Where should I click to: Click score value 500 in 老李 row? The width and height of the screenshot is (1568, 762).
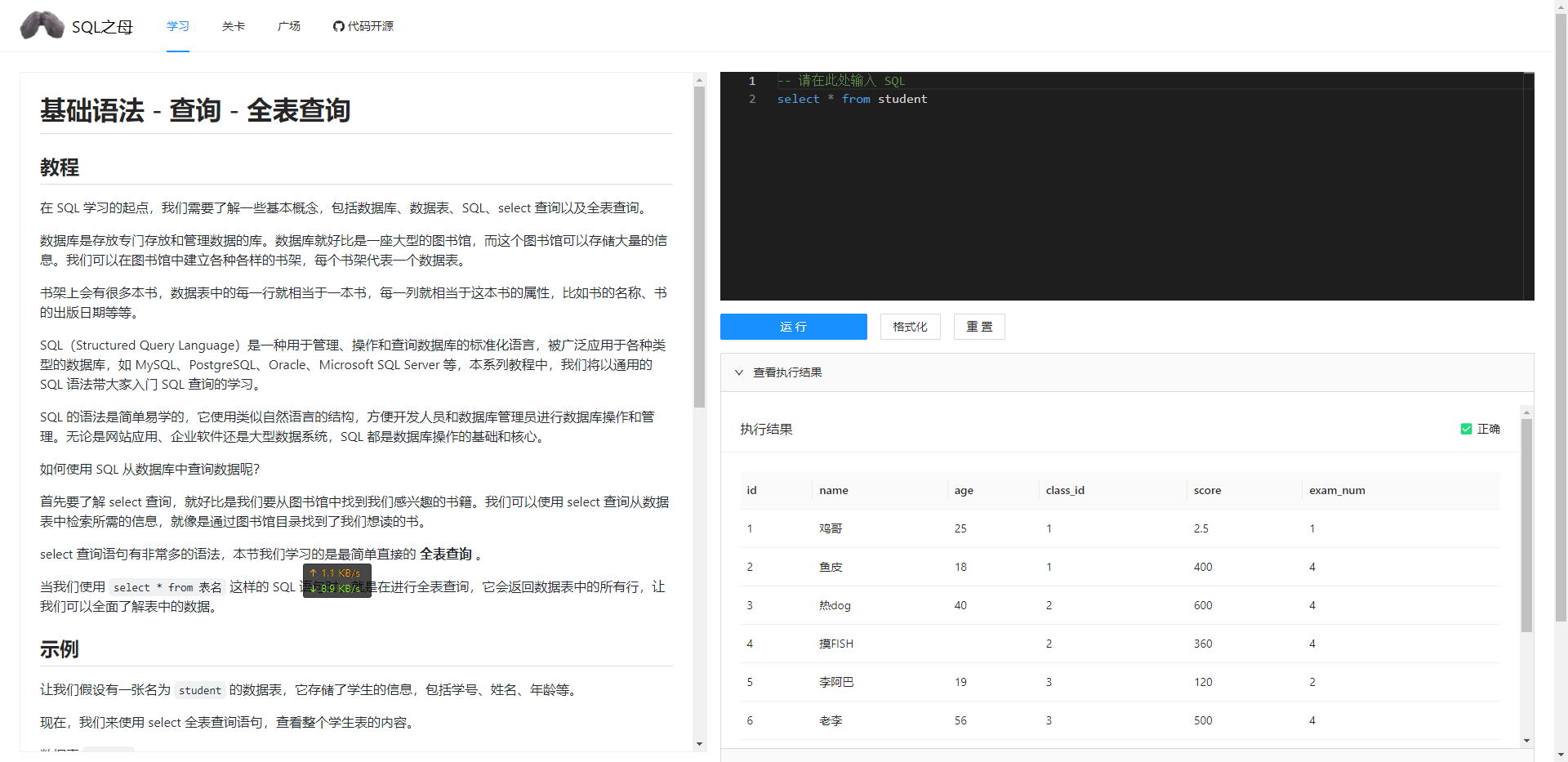[1203, 720]
